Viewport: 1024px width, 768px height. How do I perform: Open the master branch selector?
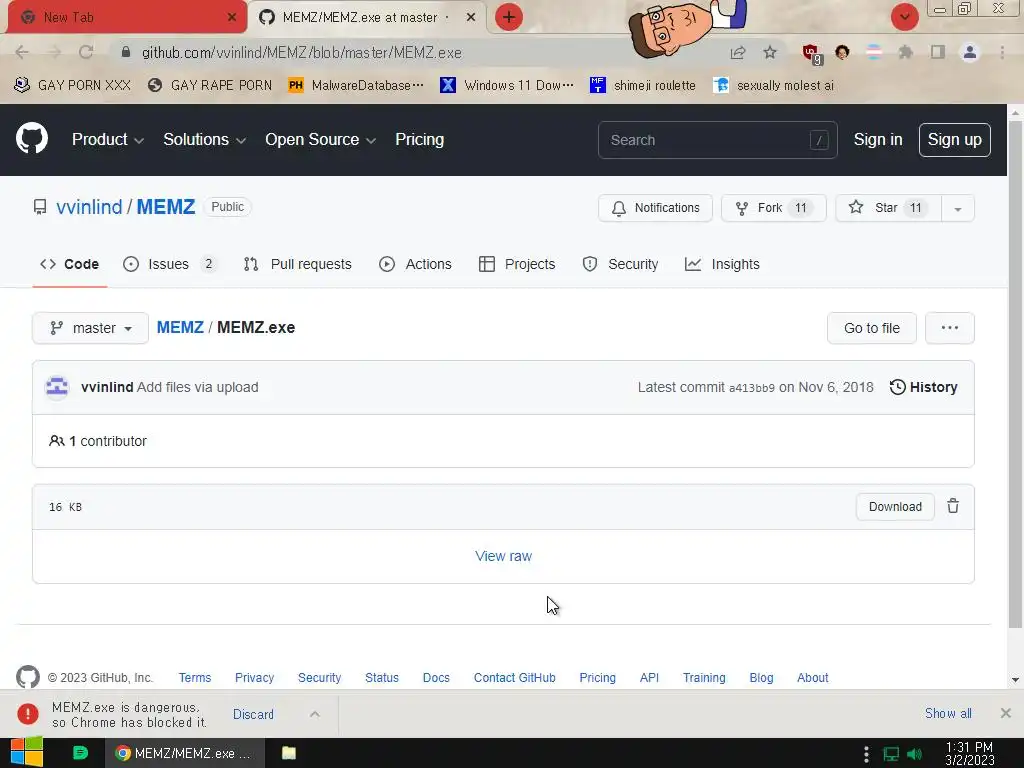90,328
